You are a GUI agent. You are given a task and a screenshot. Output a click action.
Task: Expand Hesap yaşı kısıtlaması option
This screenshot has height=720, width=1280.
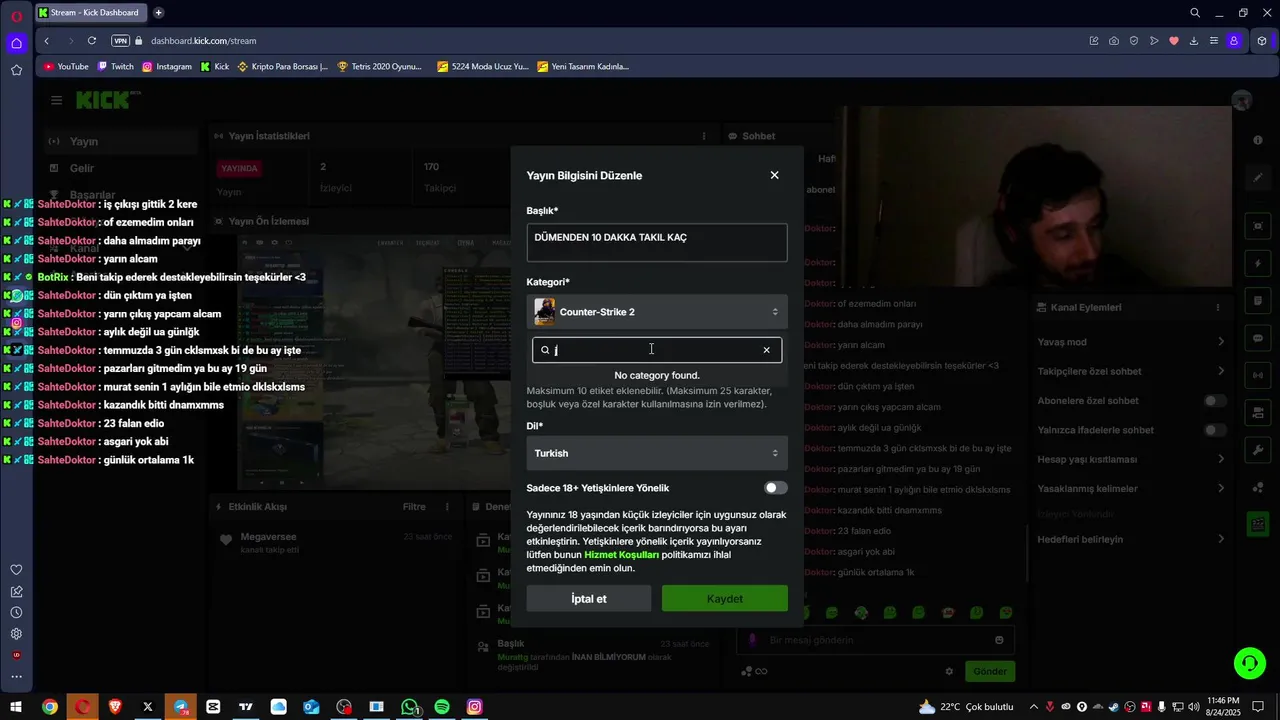[1130, 459]
